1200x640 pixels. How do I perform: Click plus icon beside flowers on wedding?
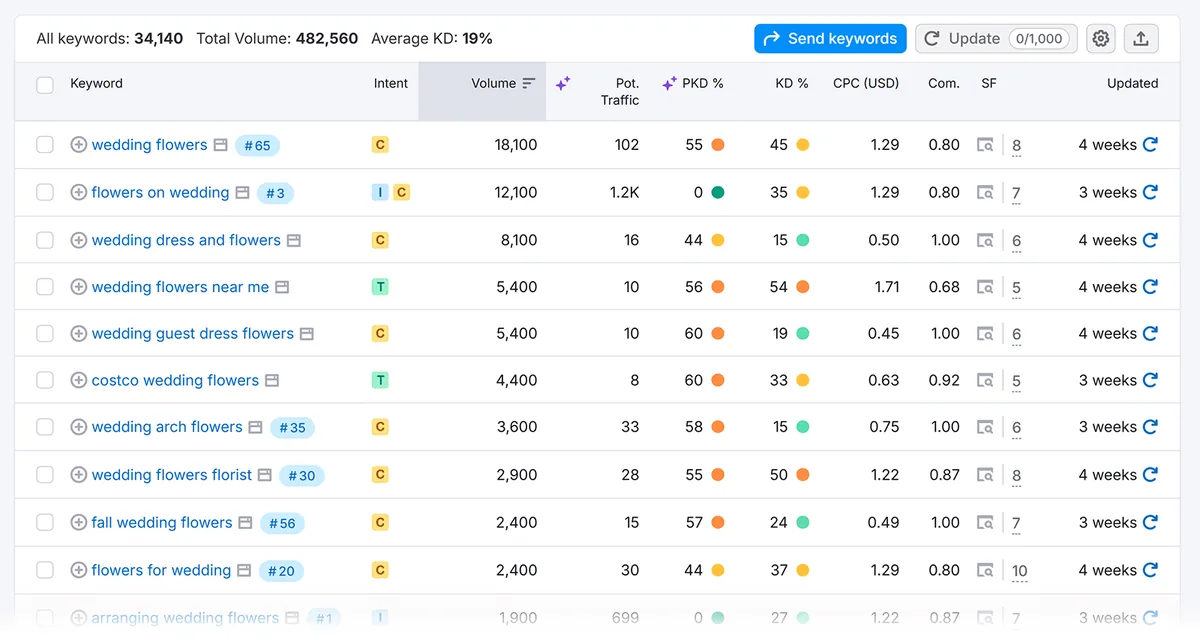(x=78, y=192)
